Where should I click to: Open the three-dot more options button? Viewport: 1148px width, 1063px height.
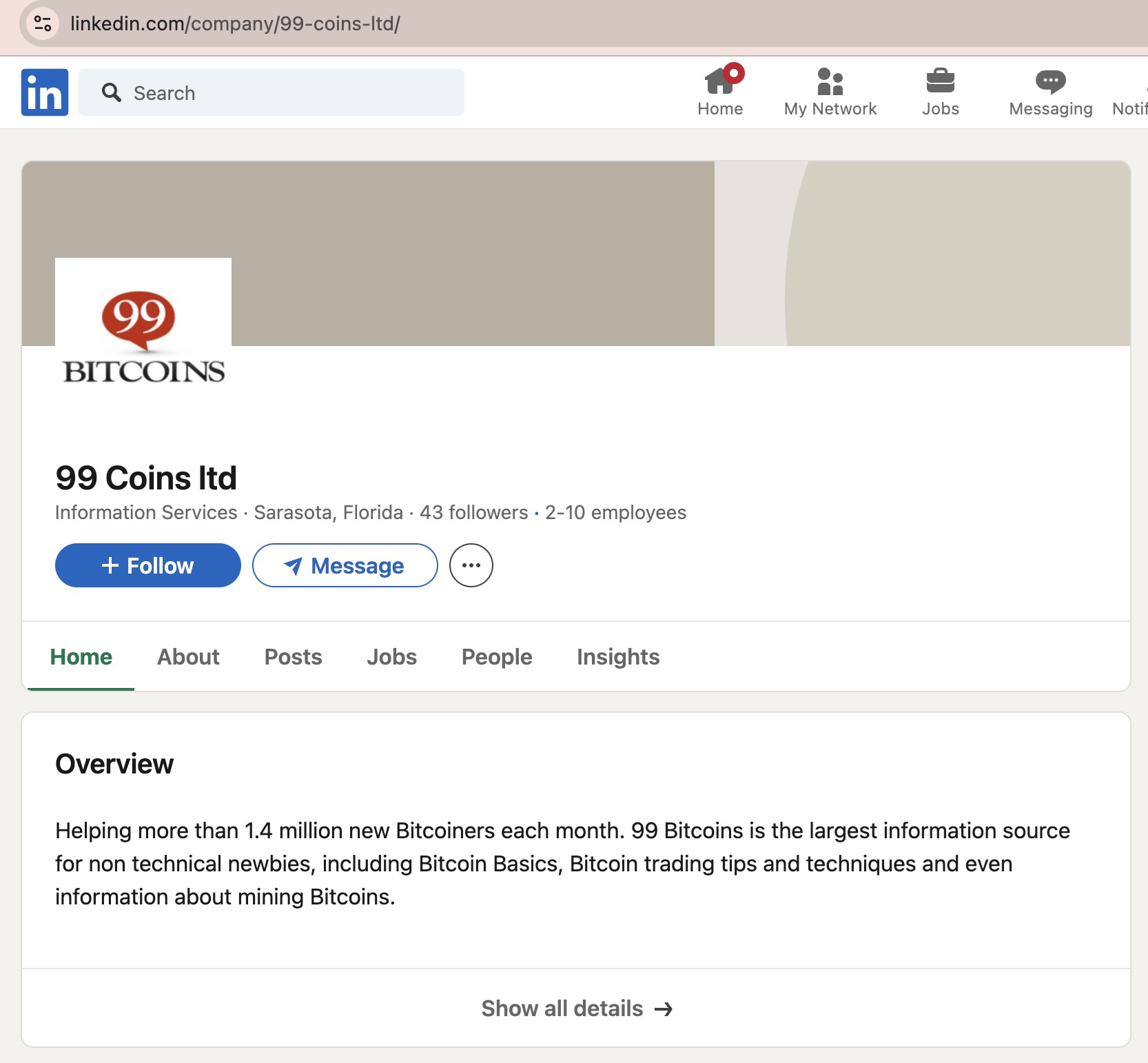(x=471, y=565)
